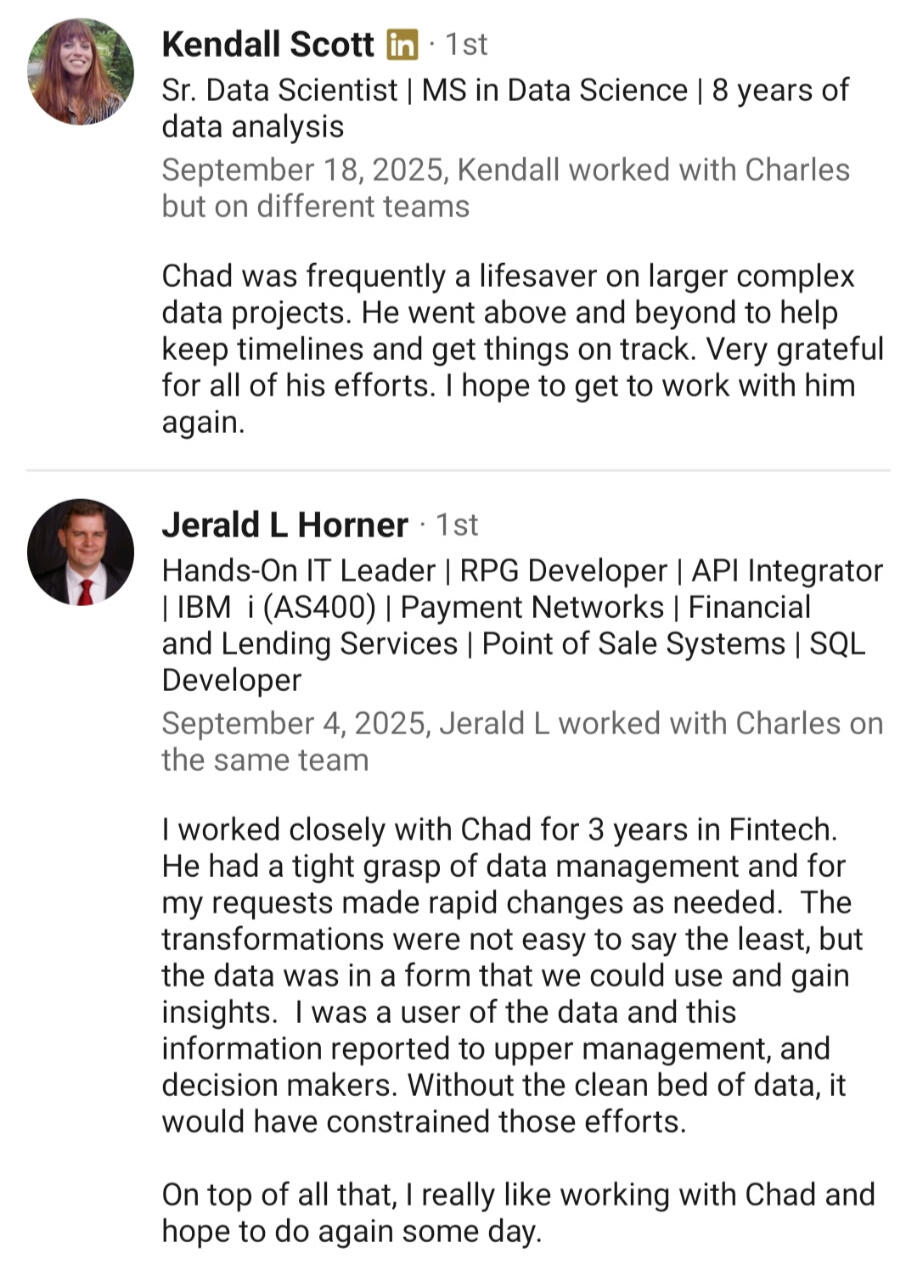Click the "September 18, 2025" date text
The width and height of the screenshot is (917, 1268).
tap(305, 169)
